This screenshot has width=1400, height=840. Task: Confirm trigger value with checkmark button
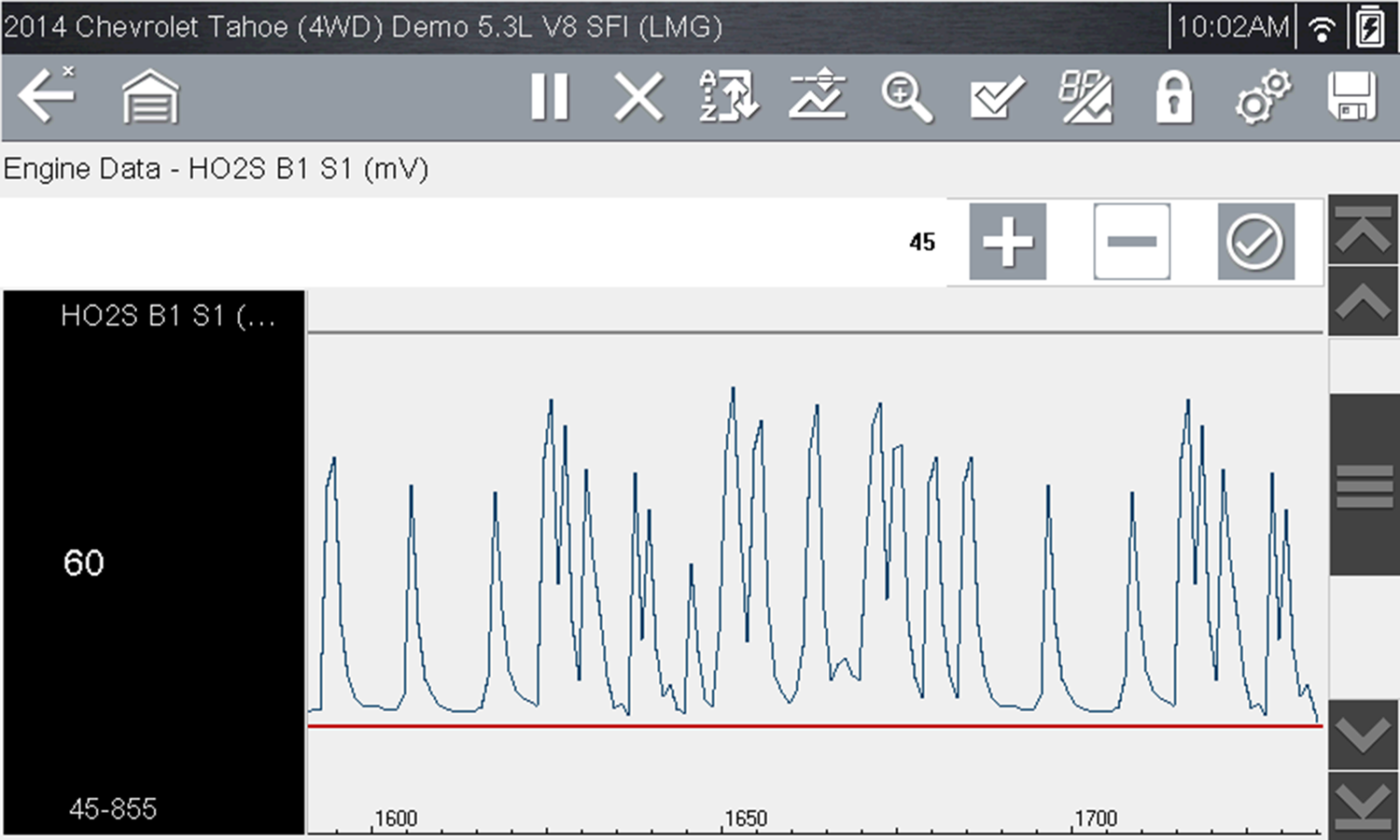point(1255,242)
